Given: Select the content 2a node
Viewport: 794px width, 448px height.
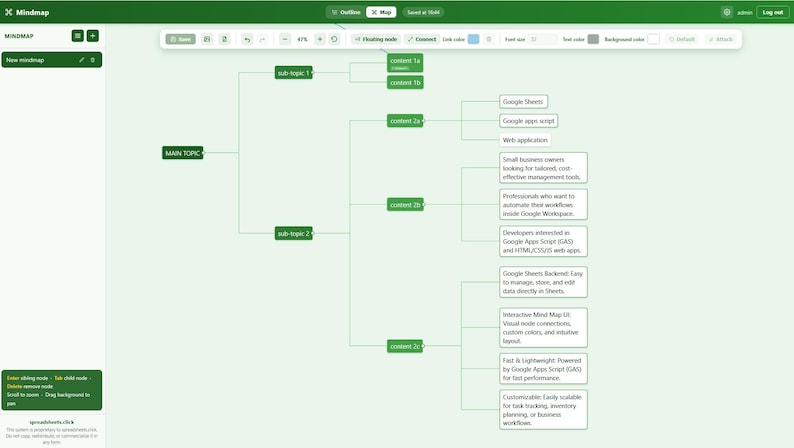Looking at the screenshot, I should pyautogui.click(x=405, y=121).
